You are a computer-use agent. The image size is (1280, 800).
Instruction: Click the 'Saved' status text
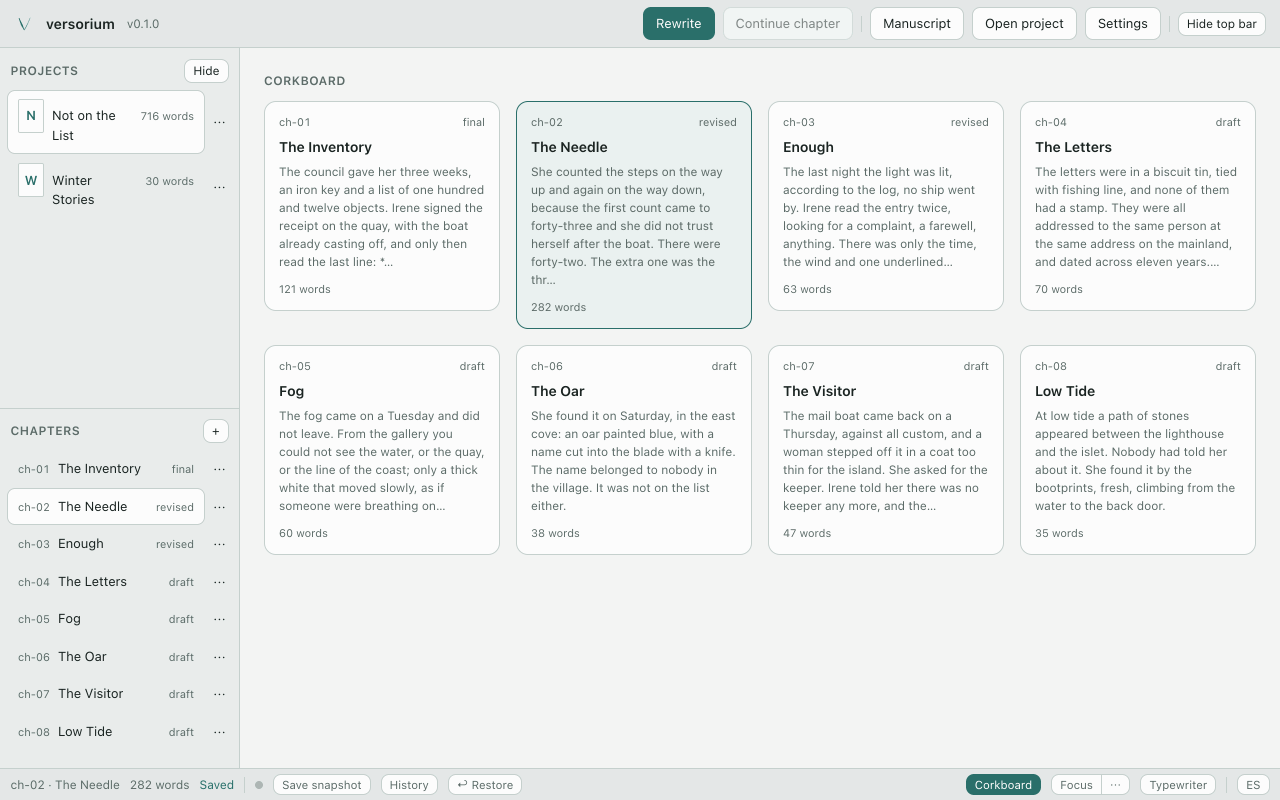216,785
